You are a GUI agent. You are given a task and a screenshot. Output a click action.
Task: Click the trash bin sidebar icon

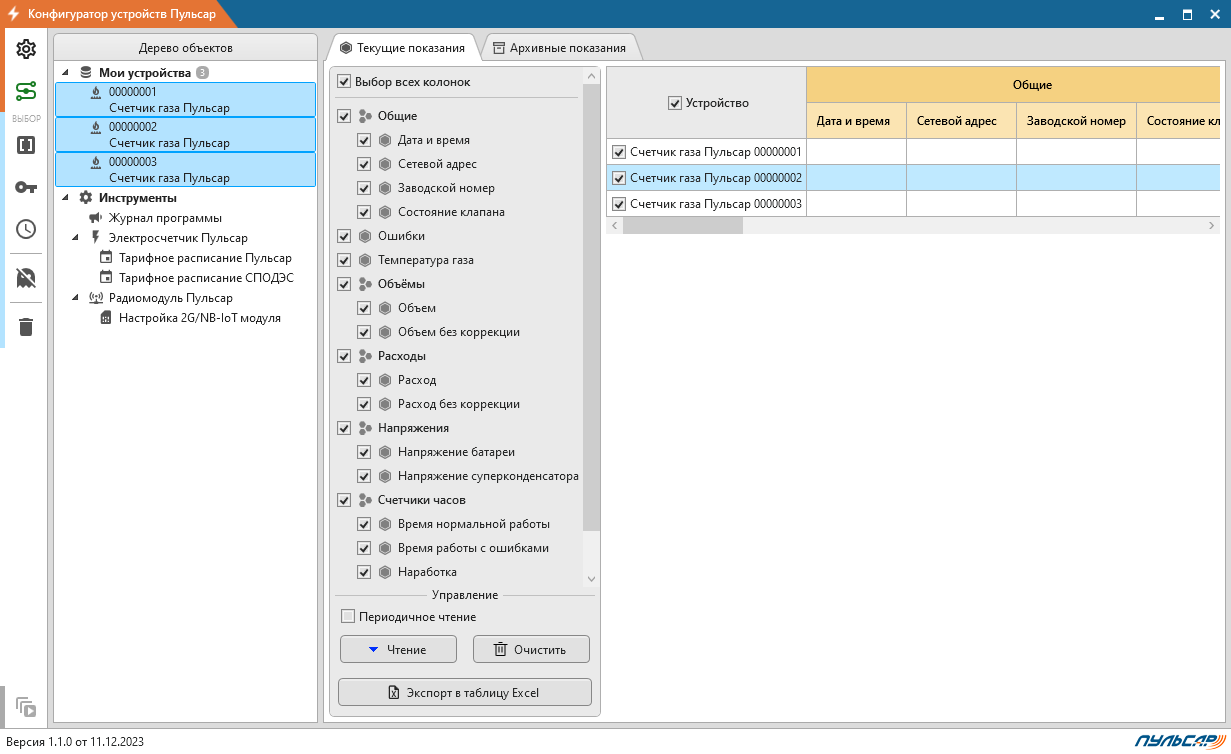(26, 327)
